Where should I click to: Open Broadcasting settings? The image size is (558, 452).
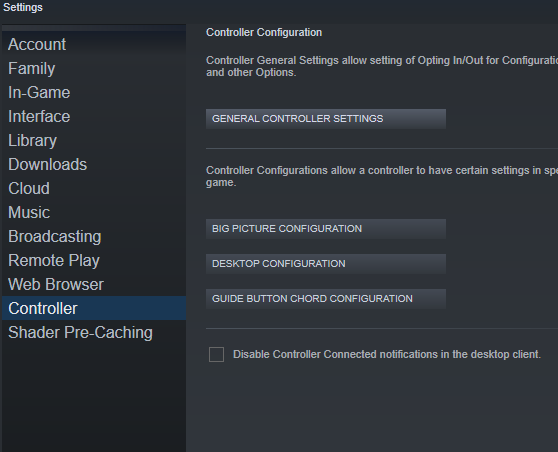[x=94, y=236]
